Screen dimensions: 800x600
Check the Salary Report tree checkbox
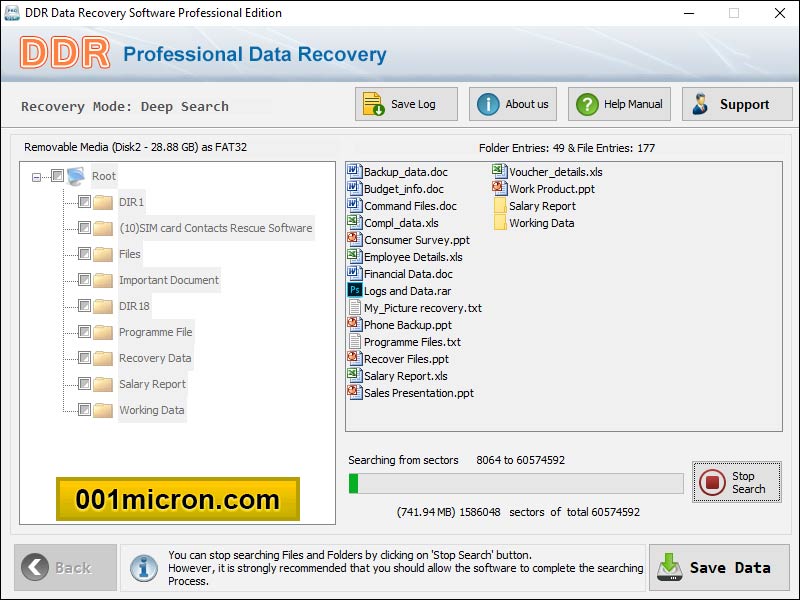[85, 384]
